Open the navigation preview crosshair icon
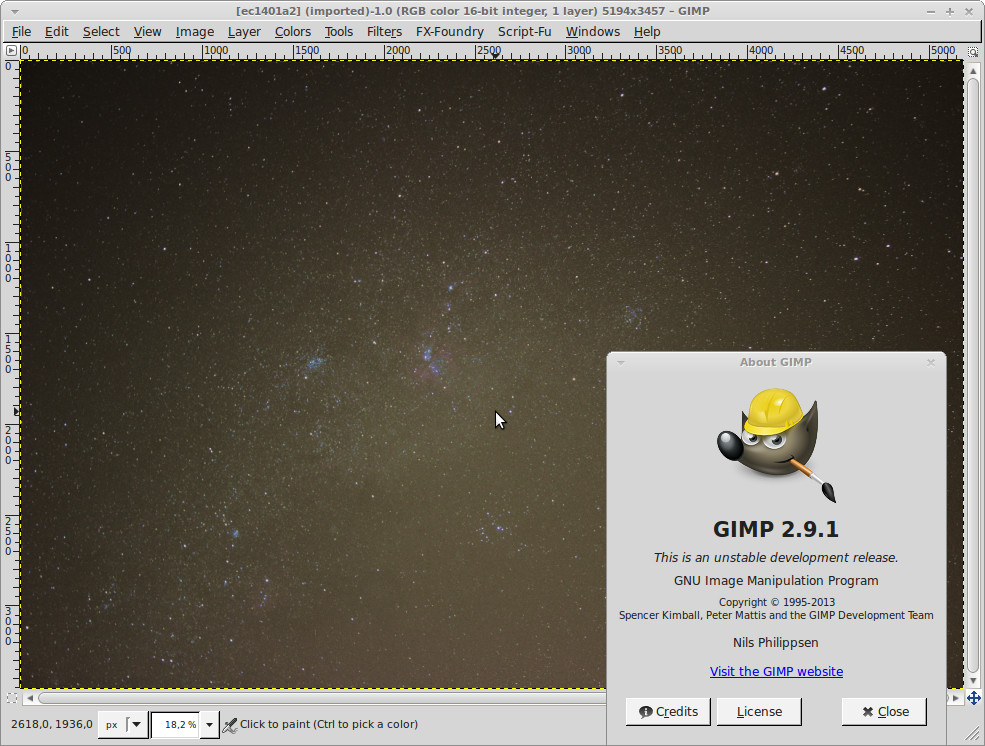The image size is (985, 746). pyautogui.click(x=975, y=698)
